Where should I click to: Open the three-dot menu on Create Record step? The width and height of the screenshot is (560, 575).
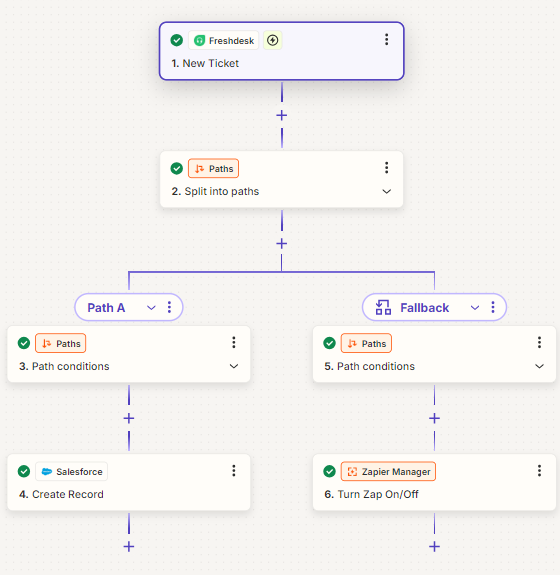point(234,471)
